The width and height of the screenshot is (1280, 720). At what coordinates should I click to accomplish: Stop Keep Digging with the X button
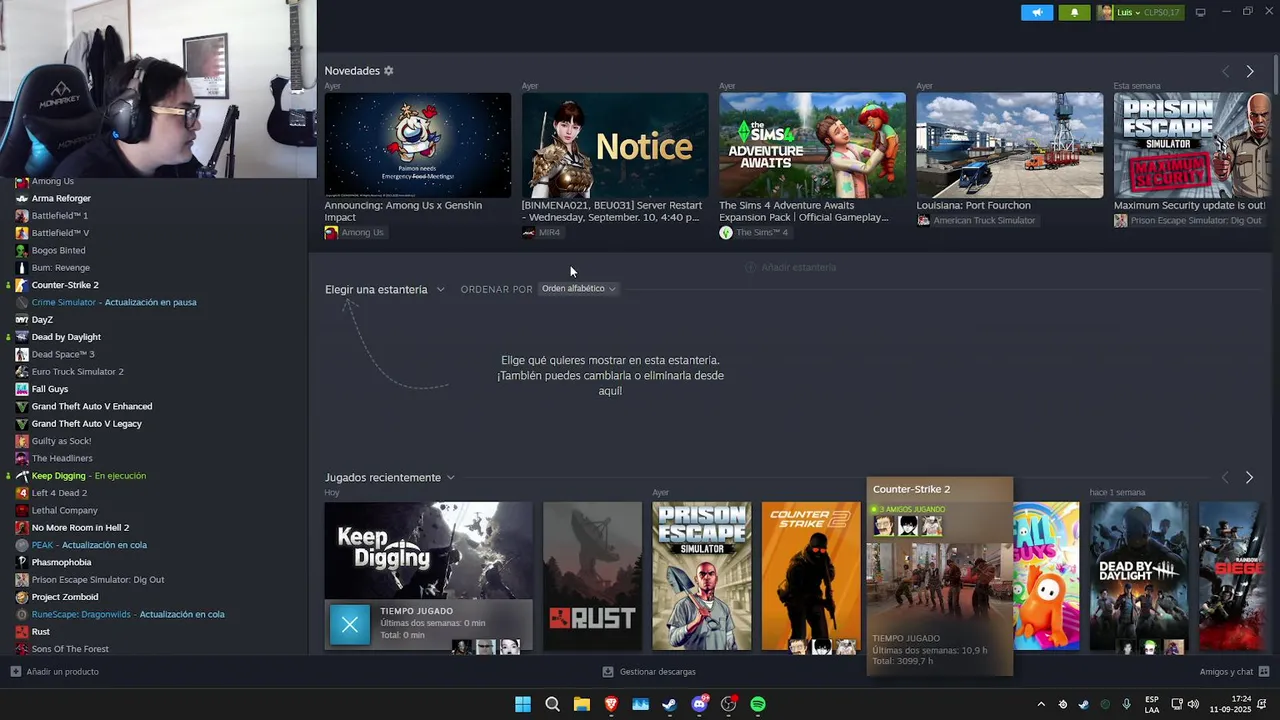(x=350, y=626)
